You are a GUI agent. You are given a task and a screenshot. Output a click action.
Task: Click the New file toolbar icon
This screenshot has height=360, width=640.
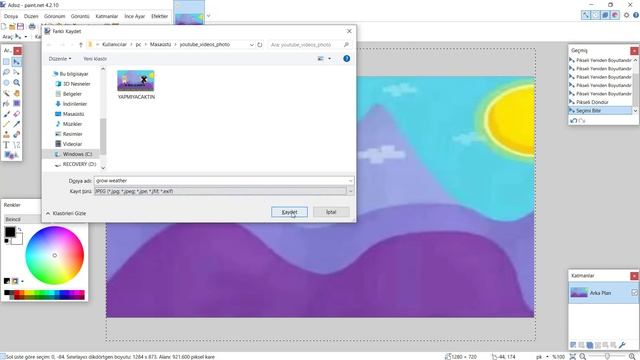4,27
